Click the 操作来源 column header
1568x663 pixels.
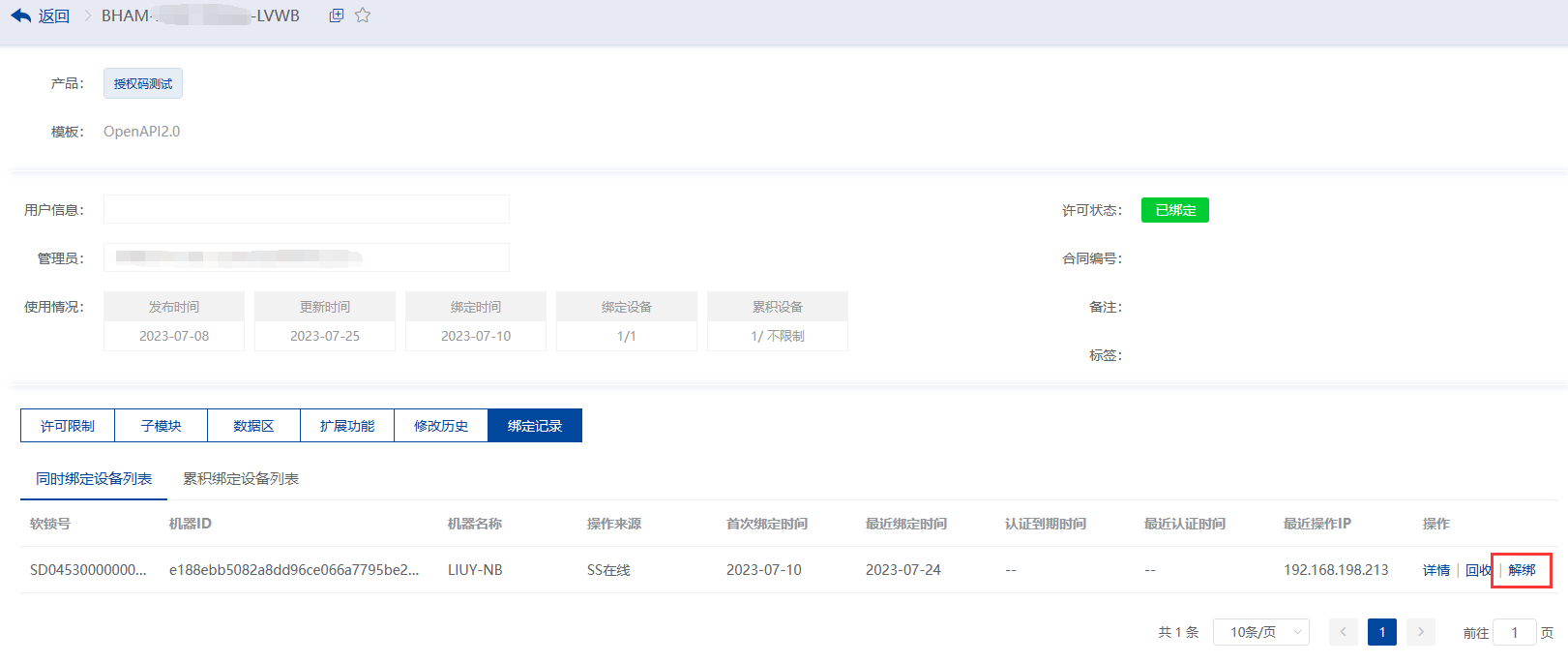coord(614,524)
